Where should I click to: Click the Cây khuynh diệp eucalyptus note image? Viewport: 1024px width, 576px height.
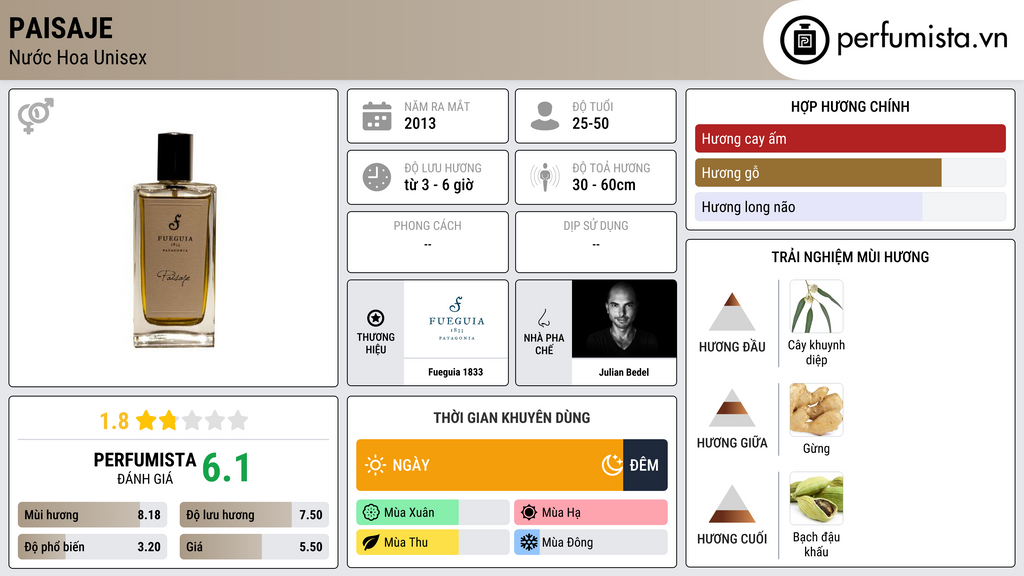click(816, 306)
